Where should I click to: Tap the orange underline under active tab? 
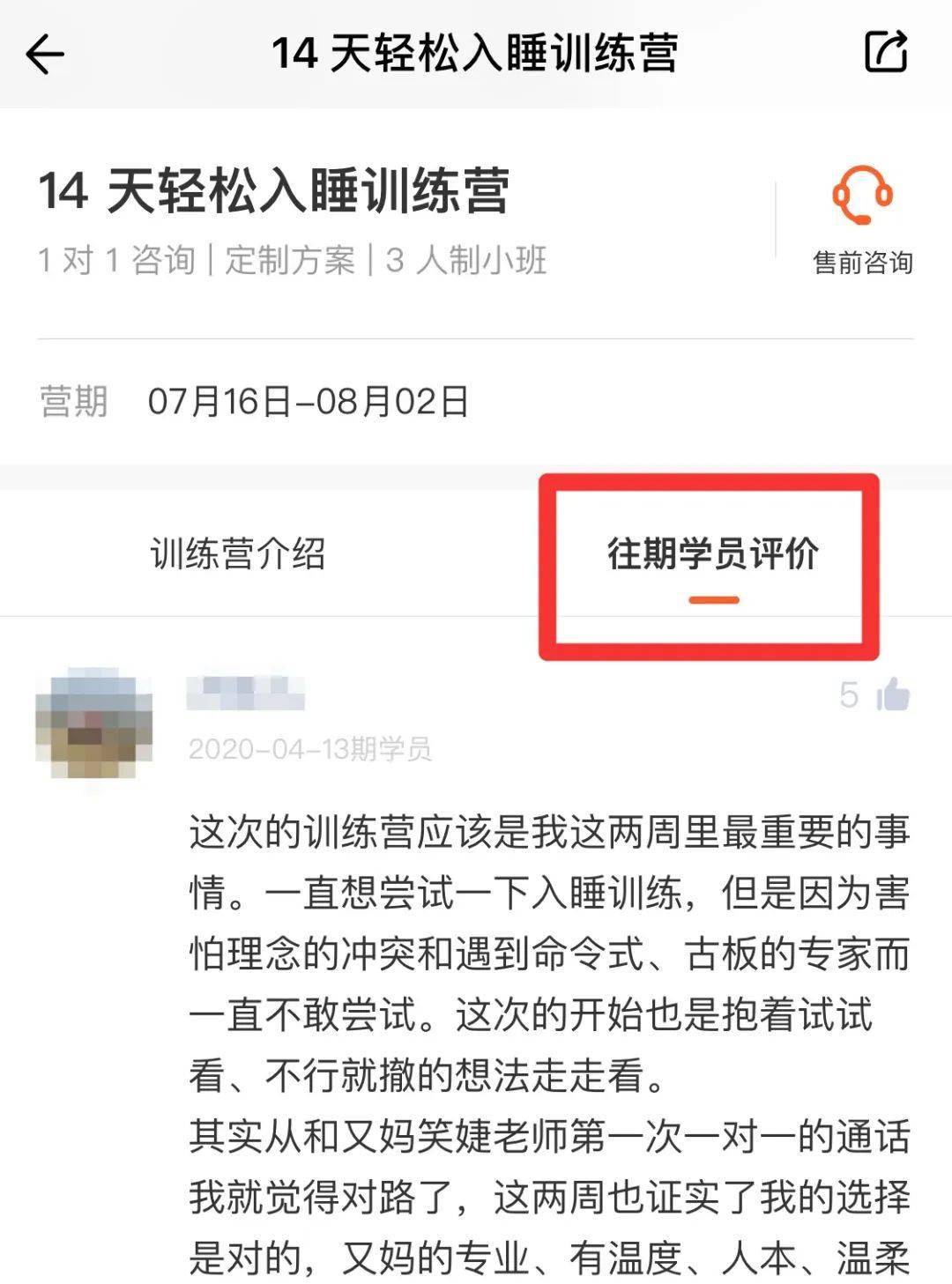tap(714, 600)
